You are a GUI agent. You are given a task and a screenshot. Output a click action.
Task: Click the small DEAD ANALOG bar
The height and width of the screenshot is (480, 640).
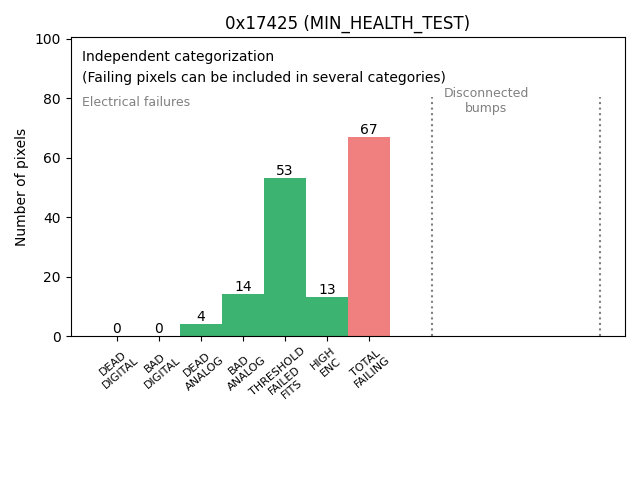201,330
